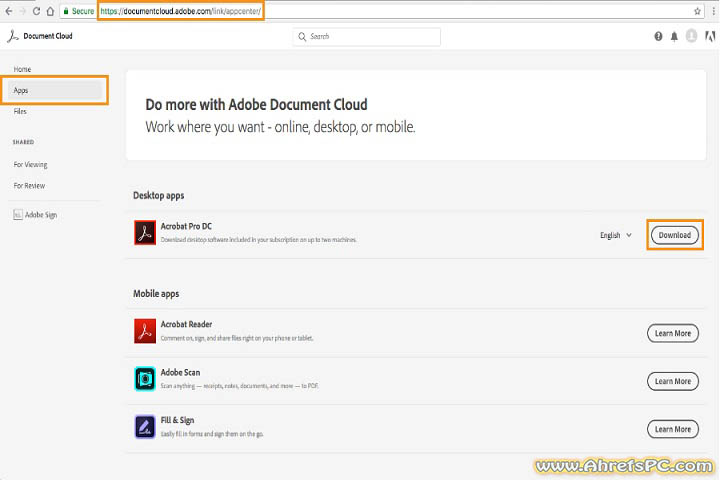Select Apps in the sidebar
The image size is (720, 480).
tap(55, 90)
